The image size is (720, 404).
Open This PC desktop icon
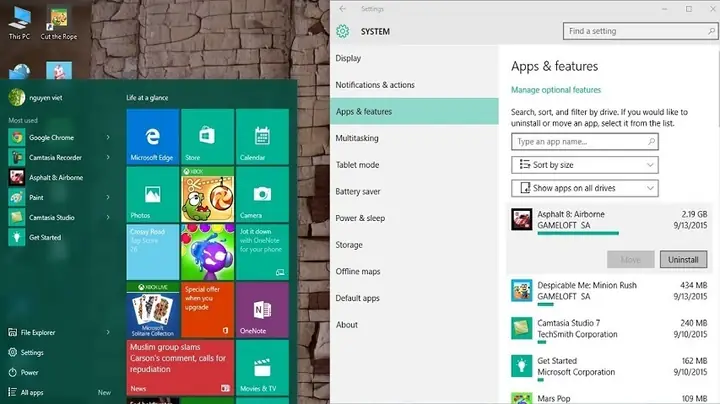[19, 23]
